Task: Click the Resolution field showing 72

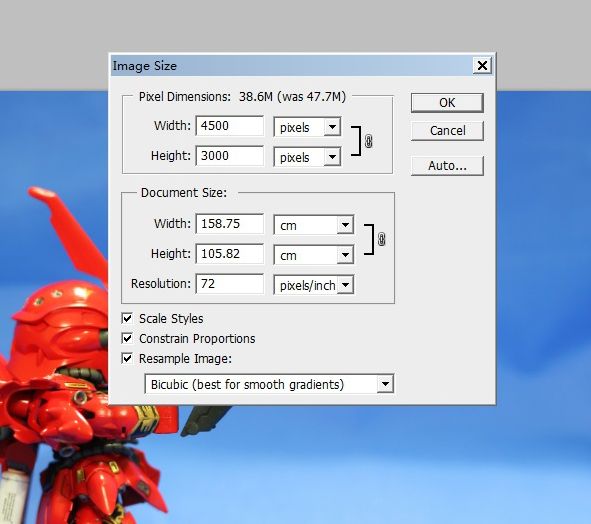Action: (230, 284)
